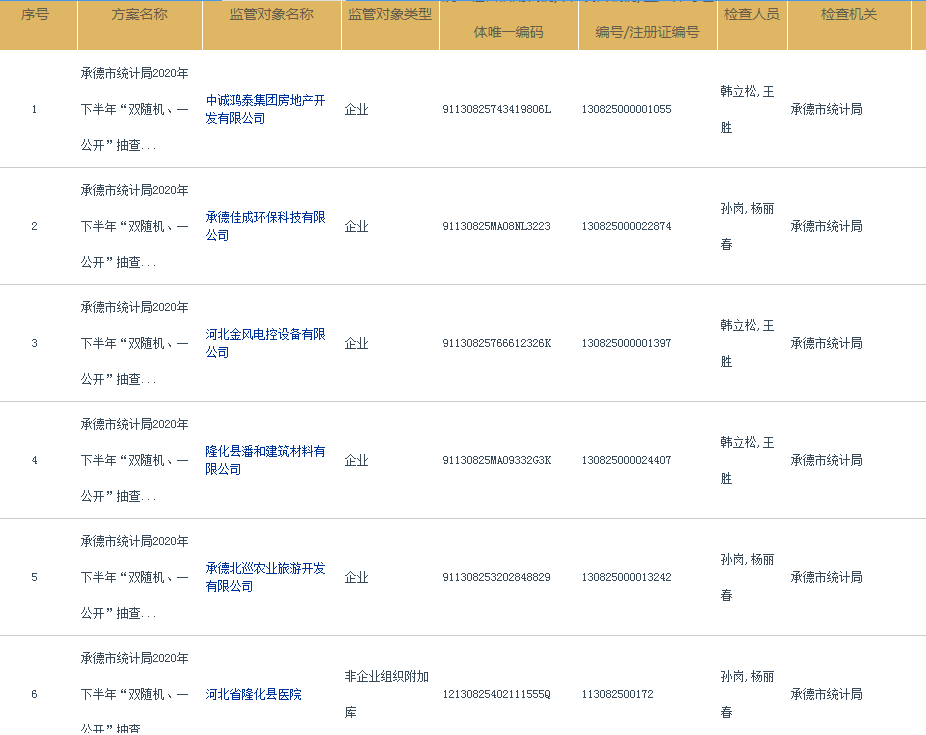Select code 91130825MA08NL3223
Image resolution: width=926 pixels, height=735 pixels.
497,226
